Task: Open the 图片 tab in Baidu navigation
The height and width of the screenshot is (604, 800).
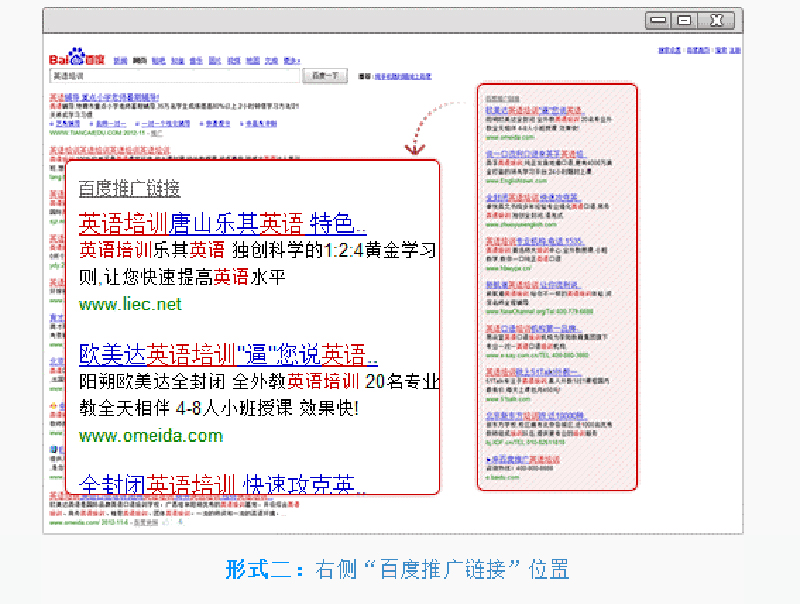Action: (215, 61)
